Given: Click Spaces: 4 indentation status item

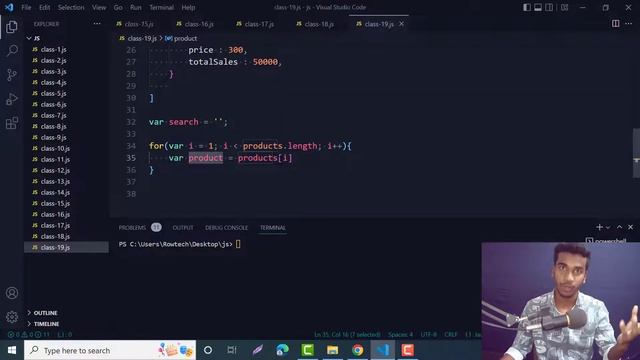Looking at the screenshot, I should tap(400, 334).
